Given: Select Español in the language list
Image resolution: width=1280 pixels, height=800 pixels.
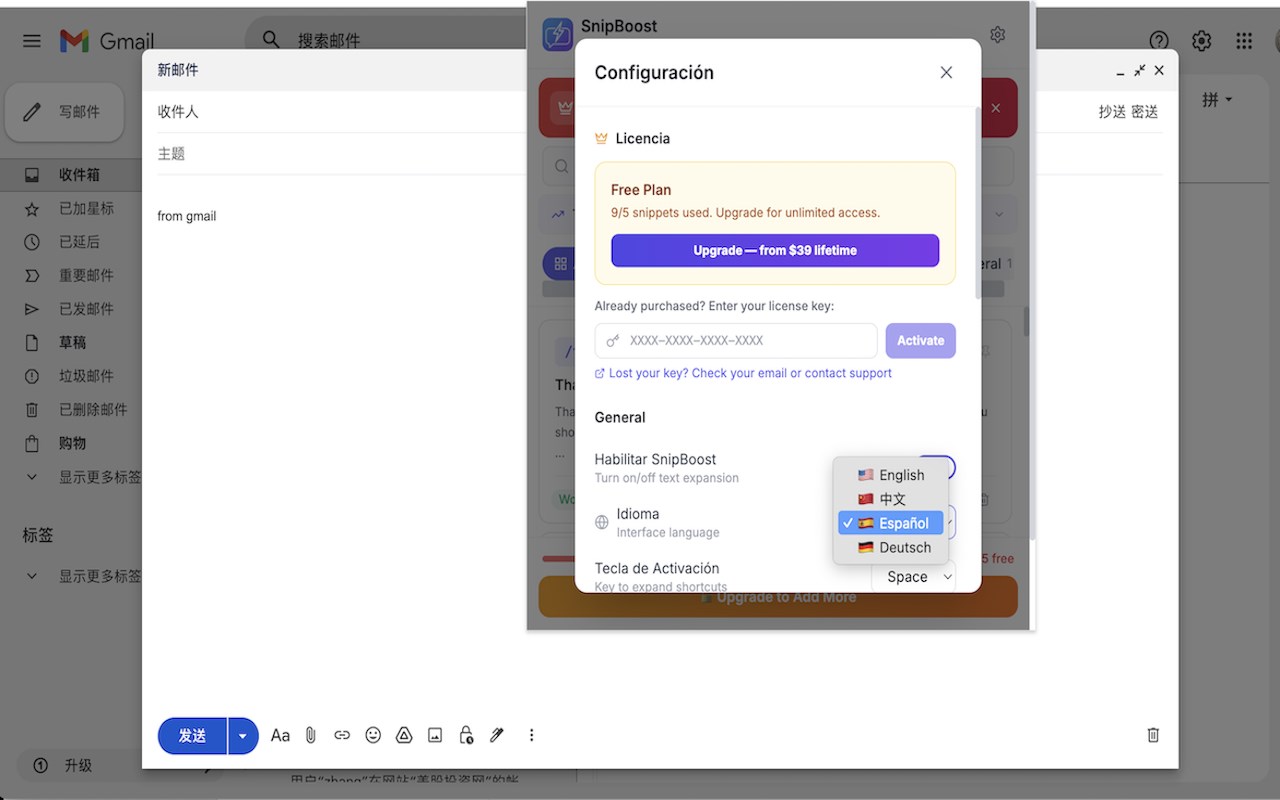Looking at the screenshot, I should (891, 523).
